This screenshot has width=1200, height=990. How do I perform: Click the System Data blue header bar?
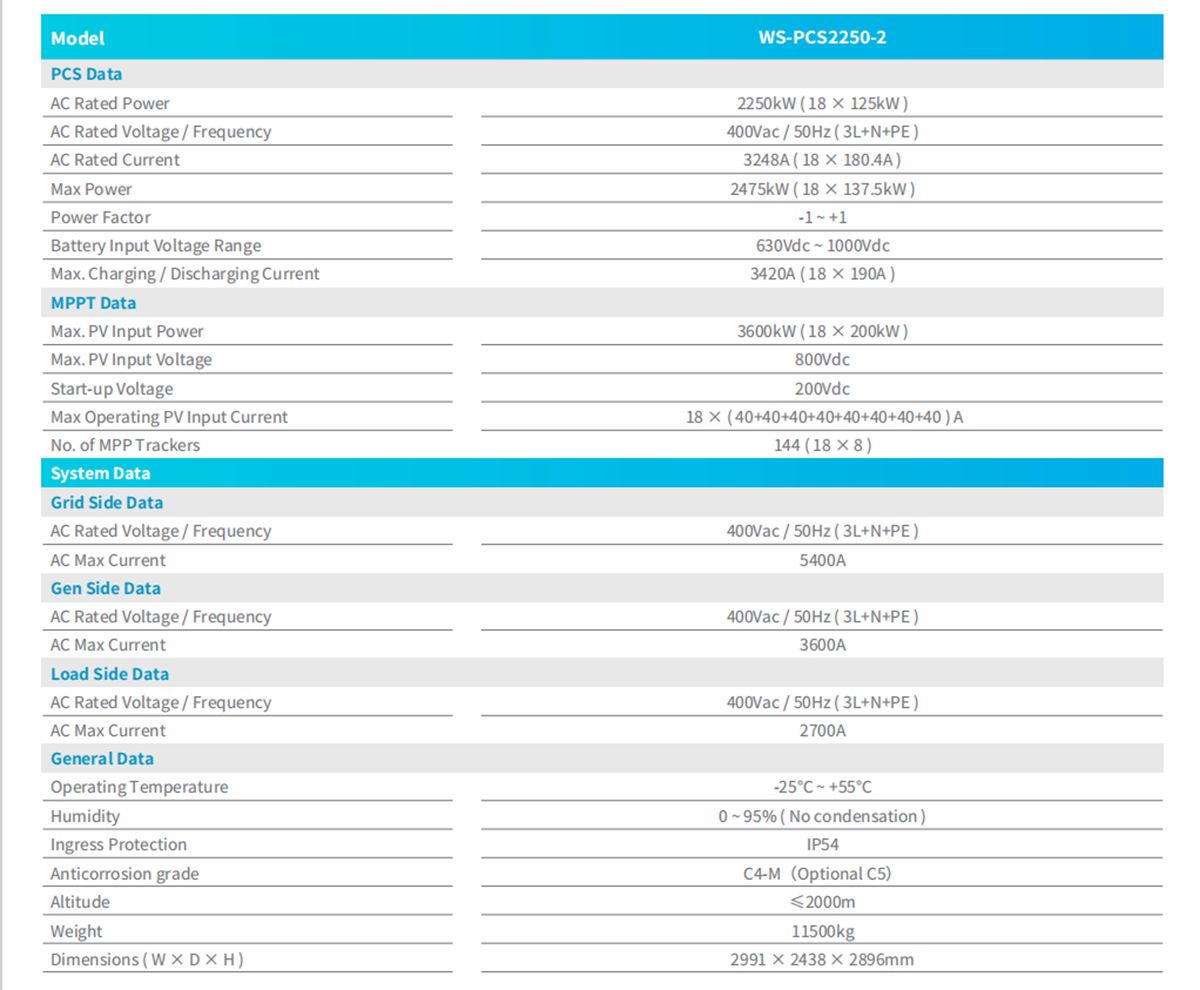(x=602, y=473)
